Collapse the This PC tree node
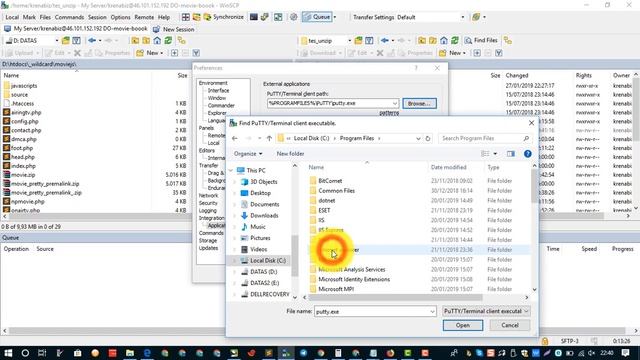The height and width of the screenshot is (360, 640). [231, 171]
